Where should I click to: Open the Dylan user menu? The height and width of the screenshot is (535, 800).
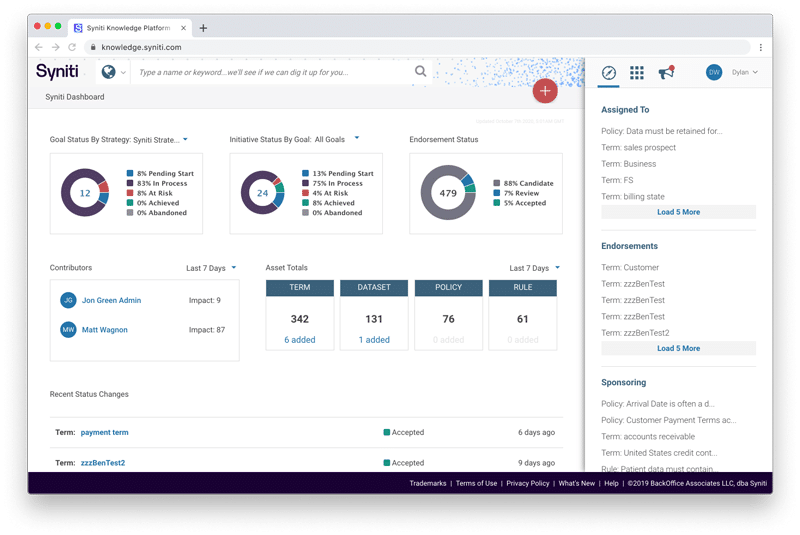[744, 72]
